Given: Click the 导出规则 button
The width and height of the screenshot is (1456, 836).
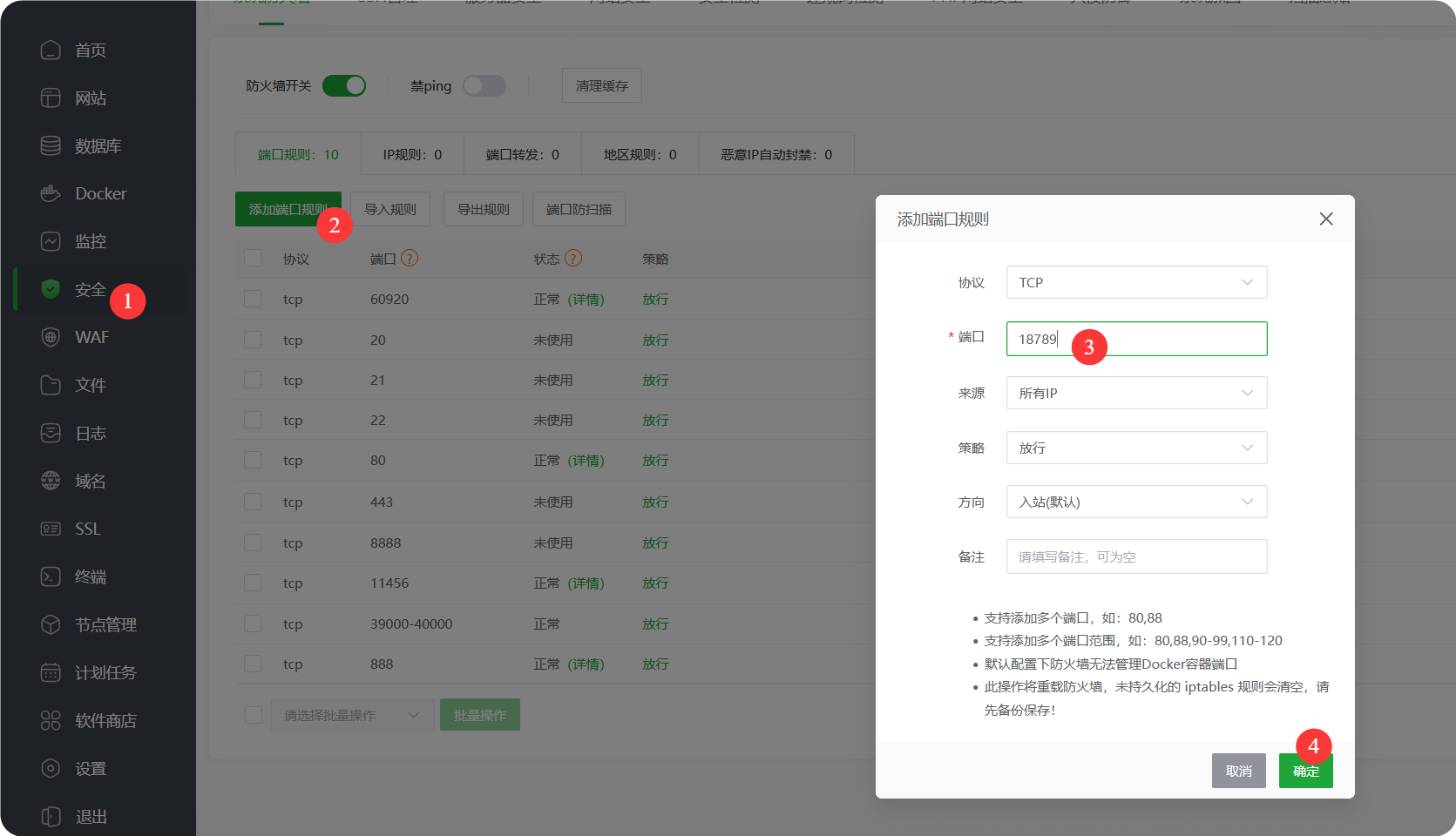Looking at the screenshot, I should point(484,209).
